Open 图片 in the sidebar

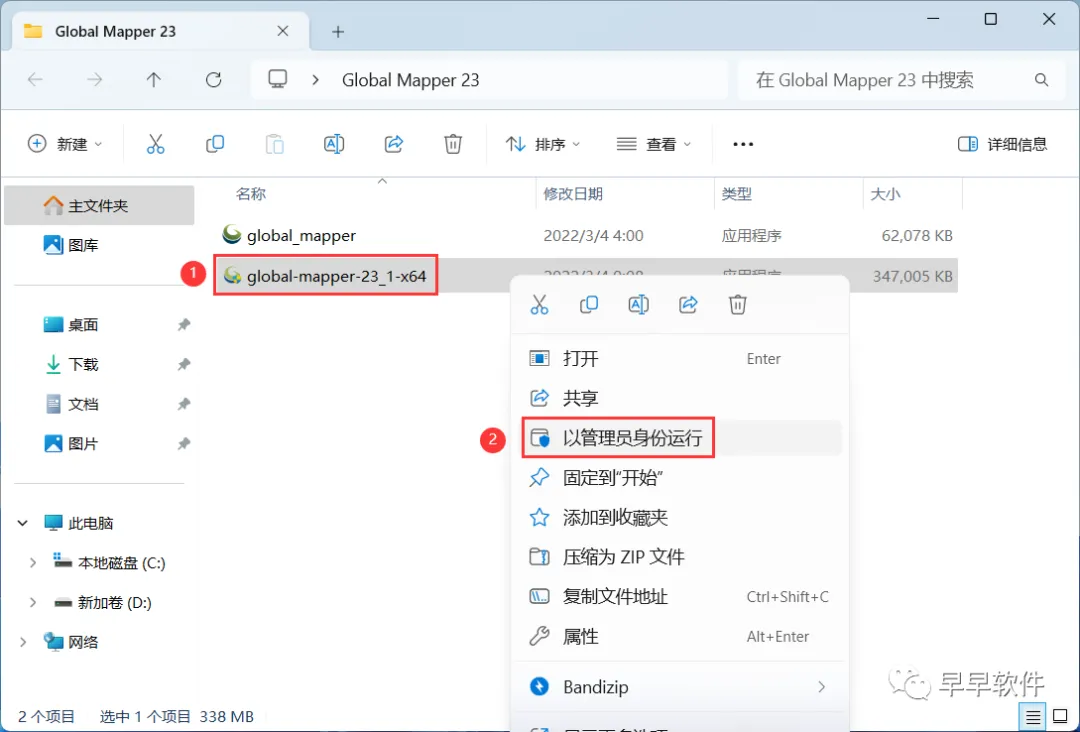tap(99, 444)
